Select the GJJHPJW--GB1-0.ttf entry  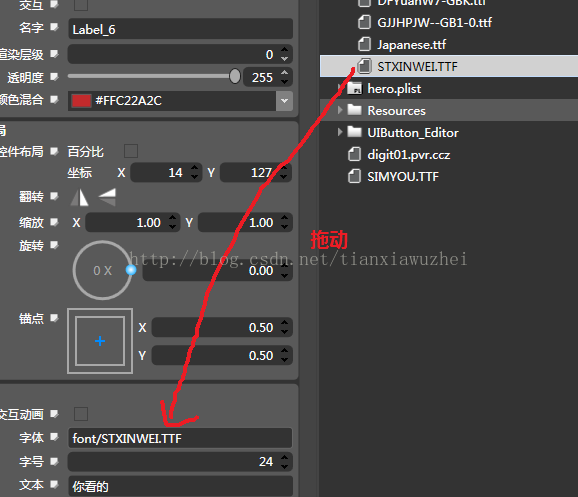click(434, 22)
